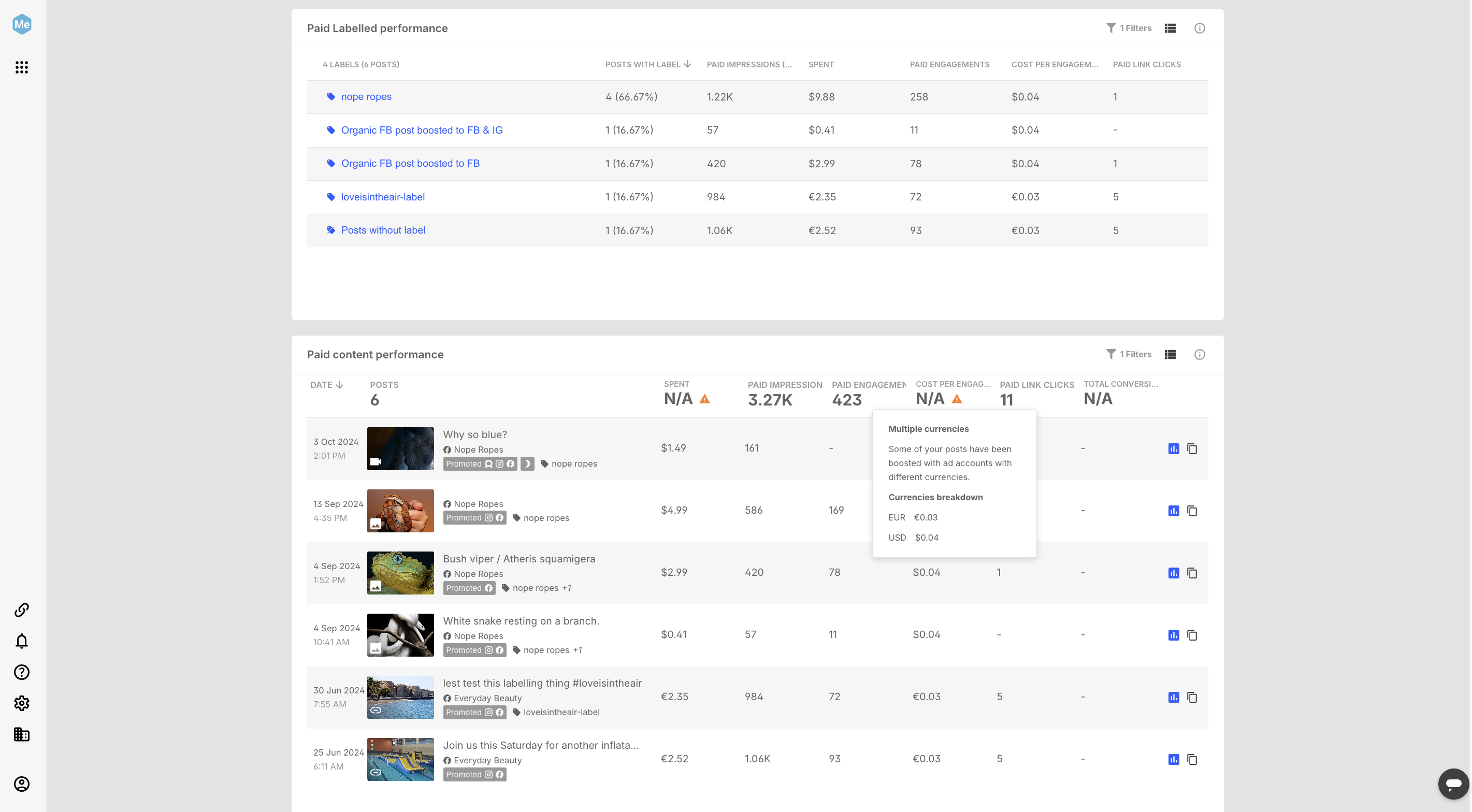
Task: Open Organic FB post boosted to FB & IG label
Action: pyautogui.click(x=422, y=130)
